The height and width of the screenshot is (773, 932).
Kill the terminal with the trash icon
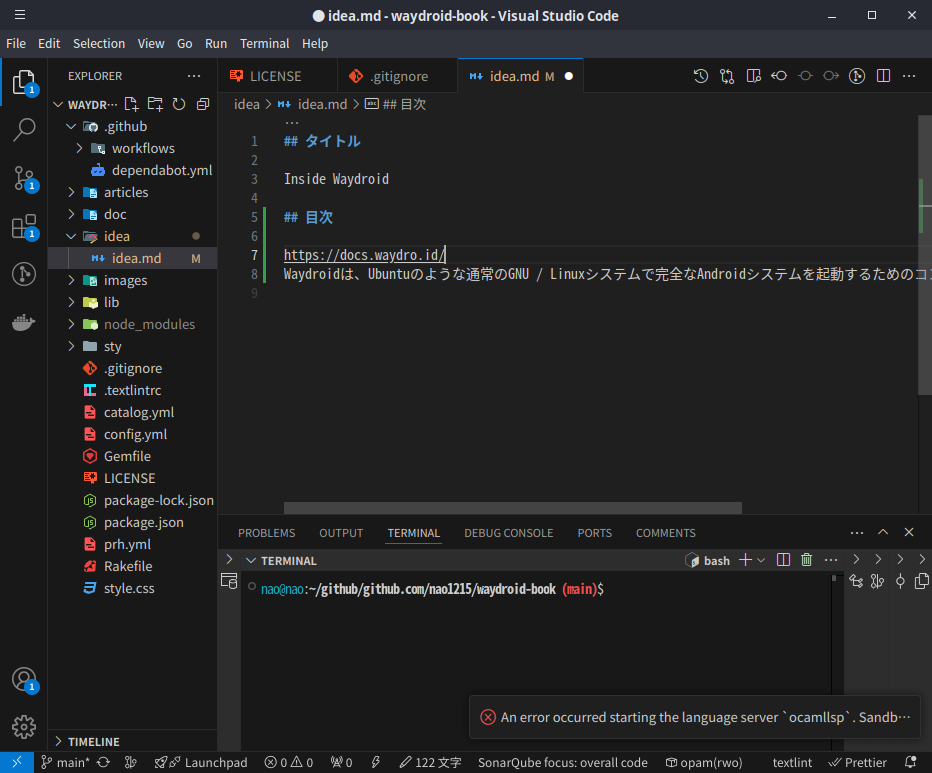(806, 560)
